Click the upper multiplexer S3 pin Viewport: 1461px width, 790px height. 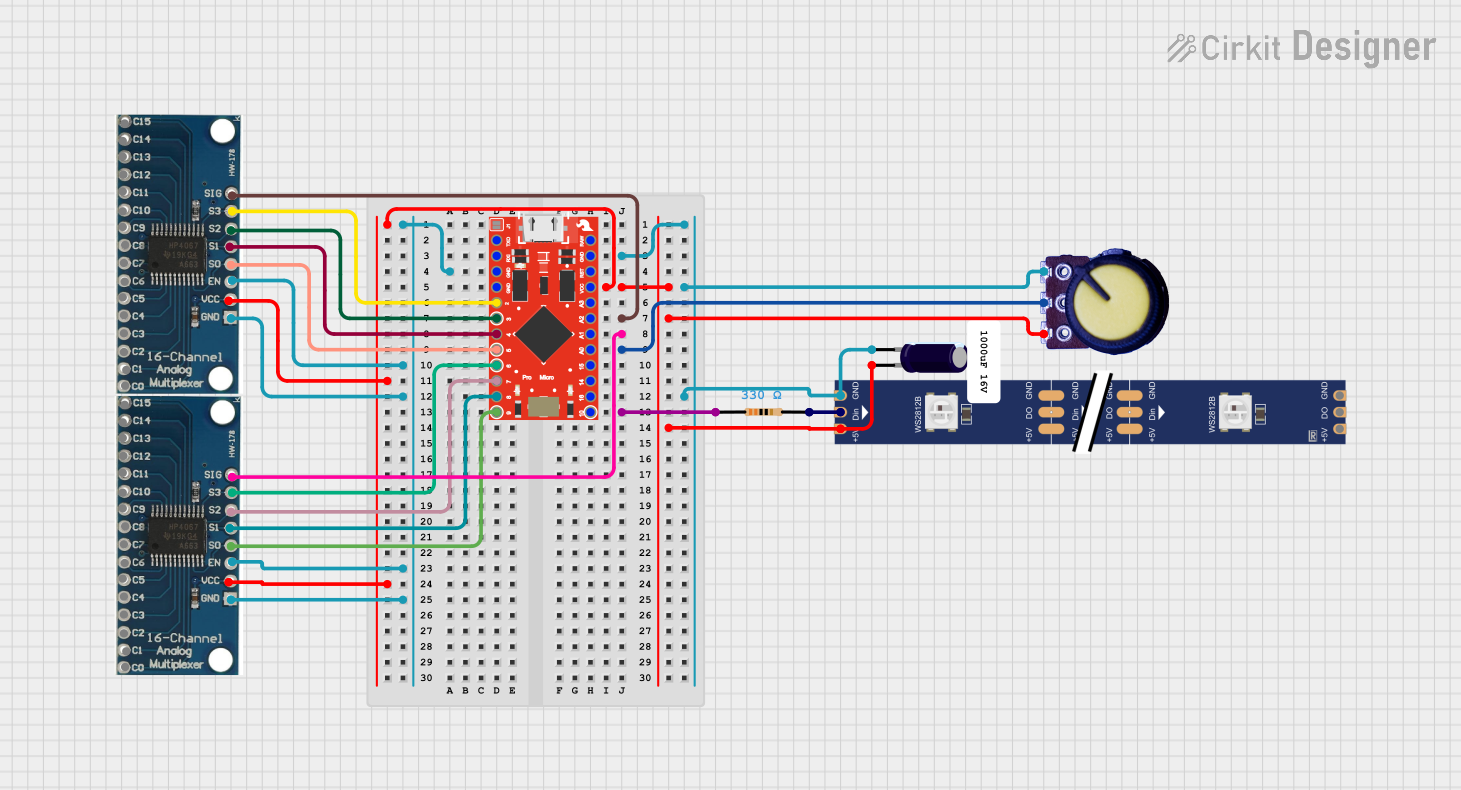232,212
